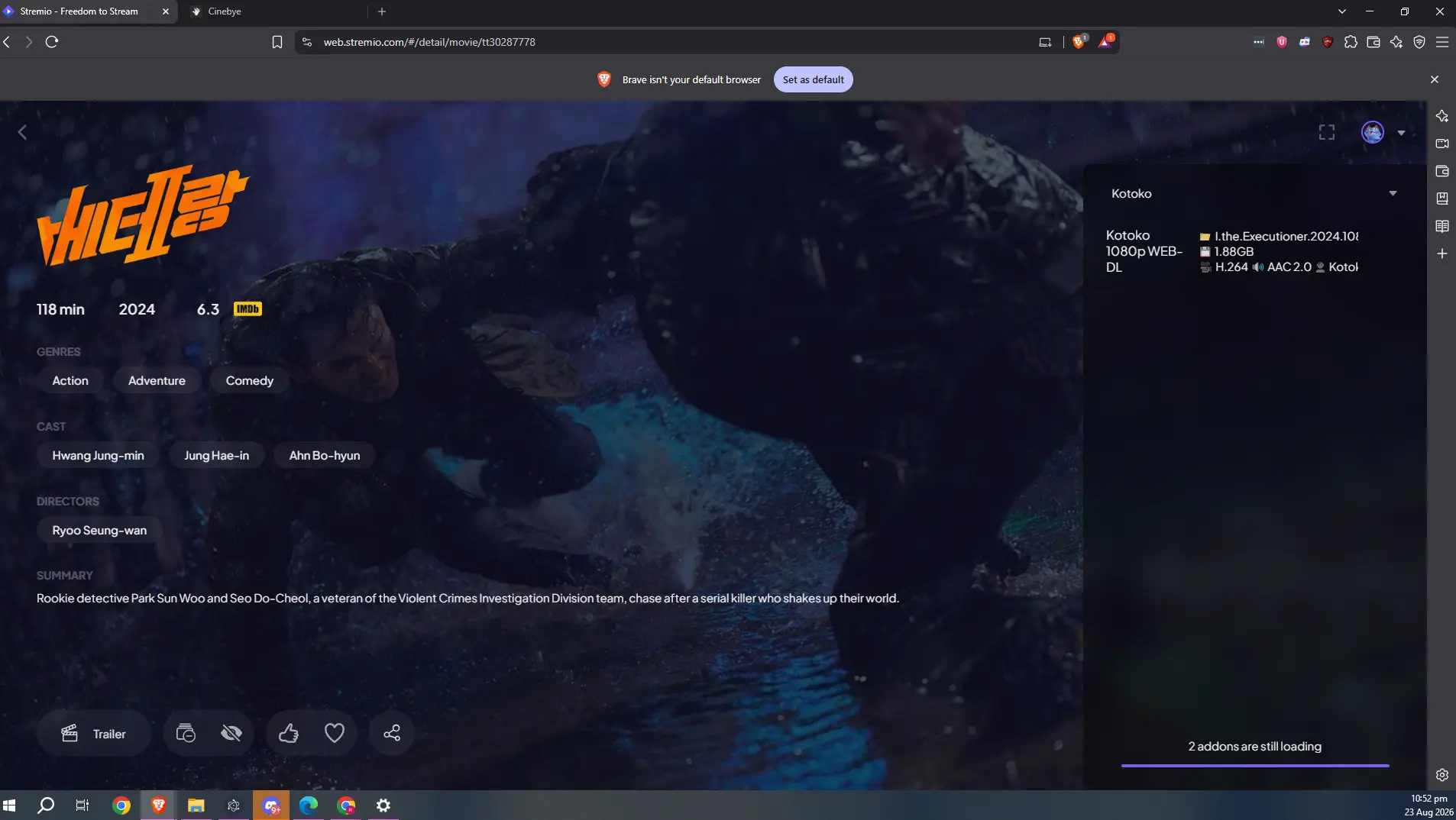Open the Kotoko addon selector dropdown
This screenshot has height=820, width=1456.
1254,194
